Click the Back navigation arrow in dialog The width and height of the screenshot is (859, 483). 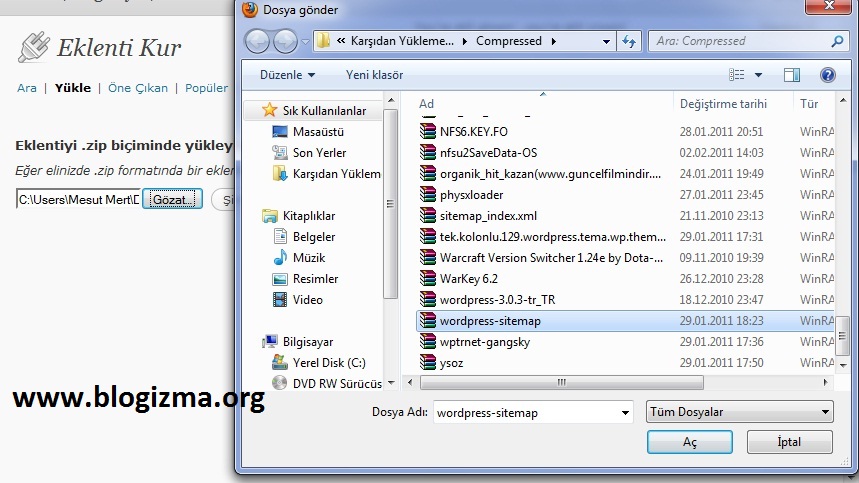click(x=257, y=41)
